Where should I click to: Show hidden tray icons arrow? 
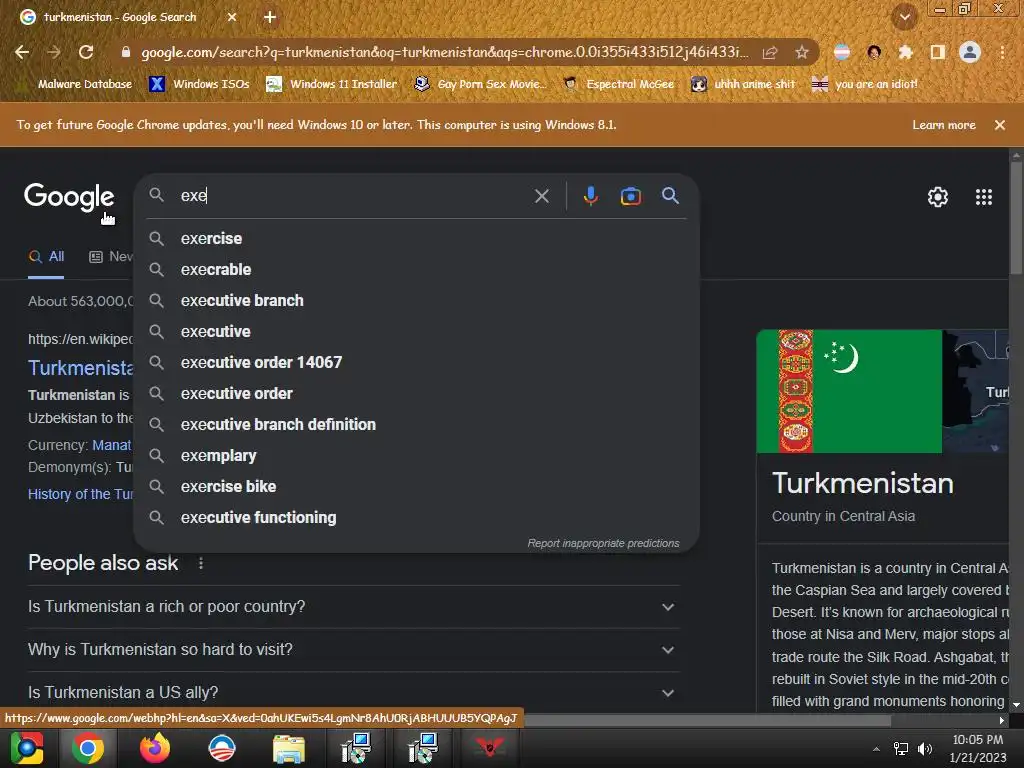[x=876, y=748]
